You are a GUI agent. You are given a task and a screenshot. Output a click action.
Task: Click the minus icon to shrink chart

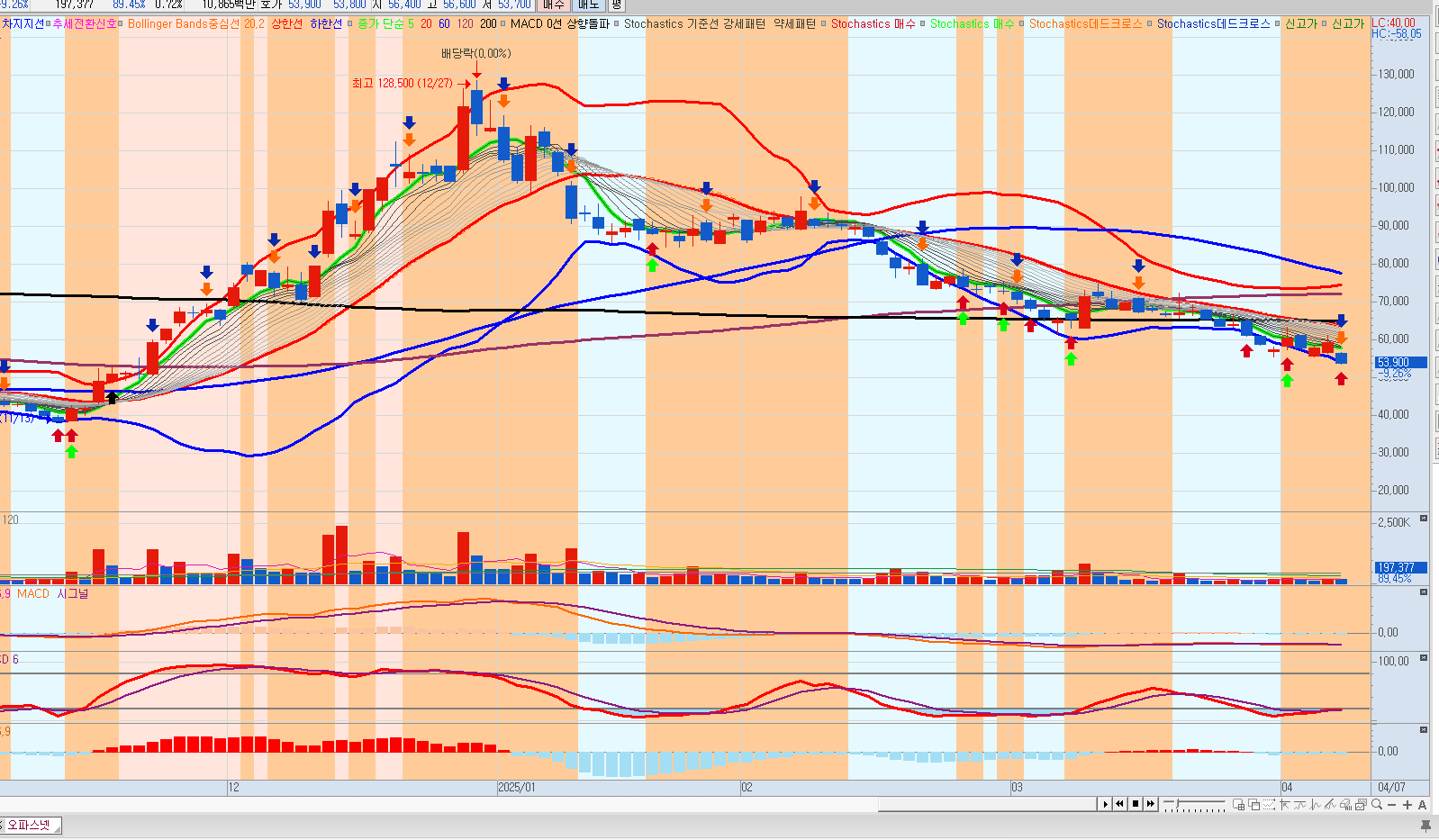click(x=1392, y=804)
